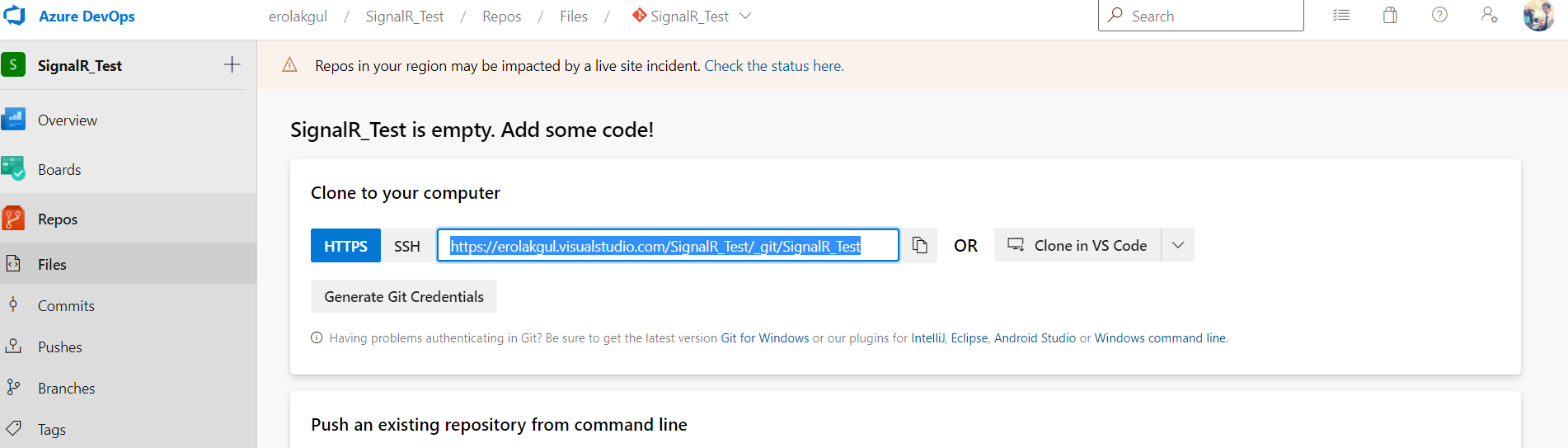
Task: Click Generate Git Credentials button
Action: coord(404,297)
